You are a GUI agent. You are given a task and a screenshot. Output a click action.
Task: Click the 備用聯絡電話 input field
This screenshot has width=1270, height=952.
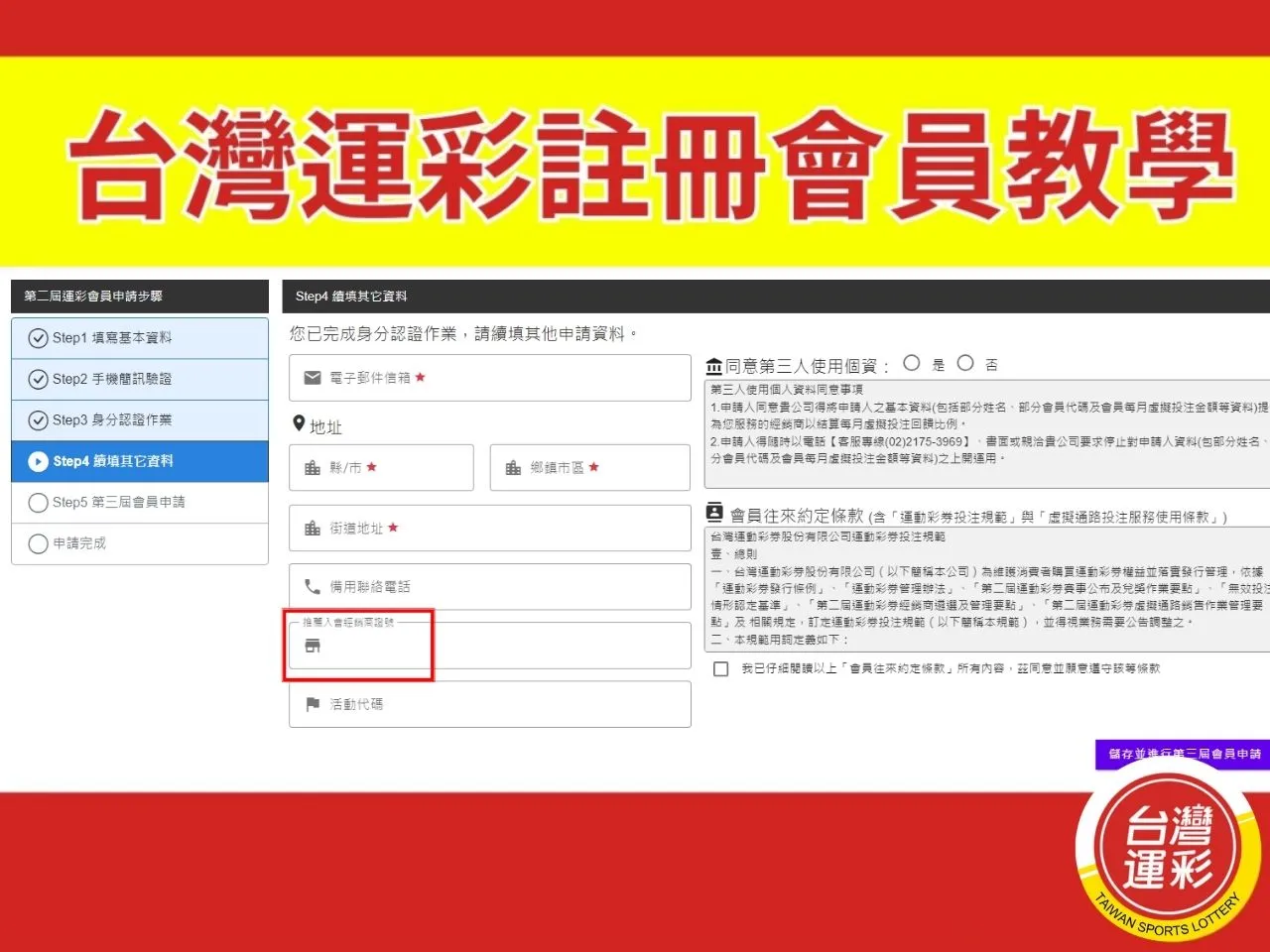click(x=490, y=586)
